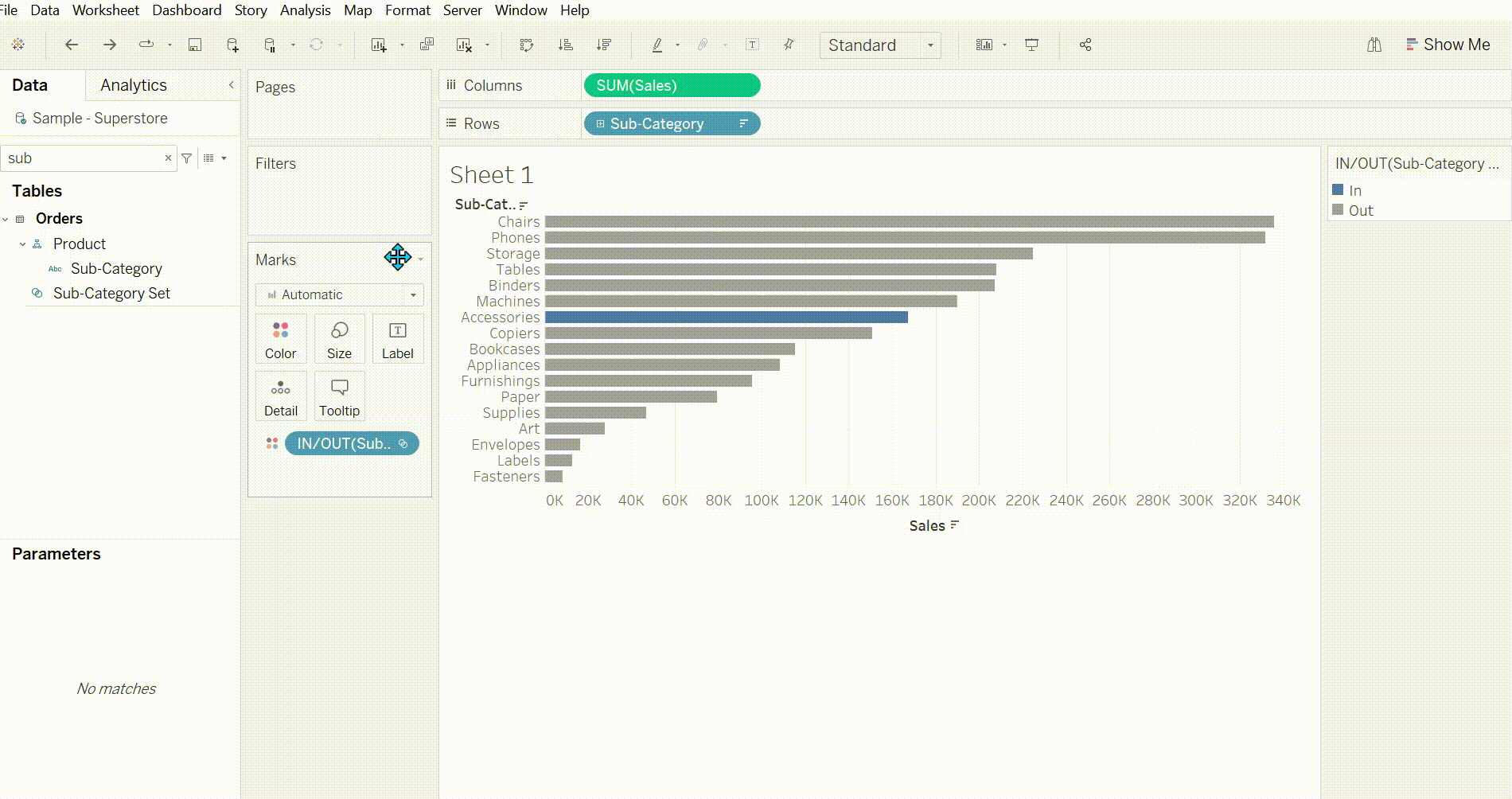Open the Worksheet menu
Viewport: 1512px width, 799px height.
pyautogui.click(x=106, y=10)
